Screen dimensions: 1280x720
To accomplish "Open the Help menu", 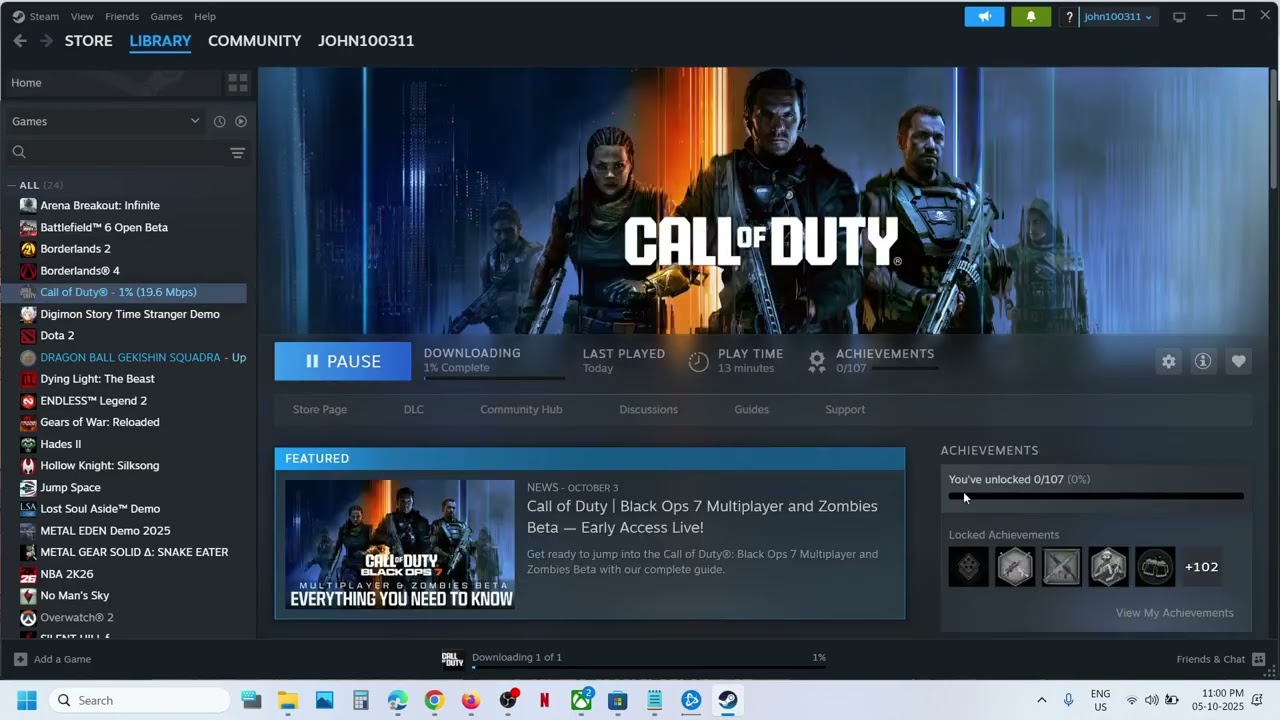I will click(x=205, y=17).
